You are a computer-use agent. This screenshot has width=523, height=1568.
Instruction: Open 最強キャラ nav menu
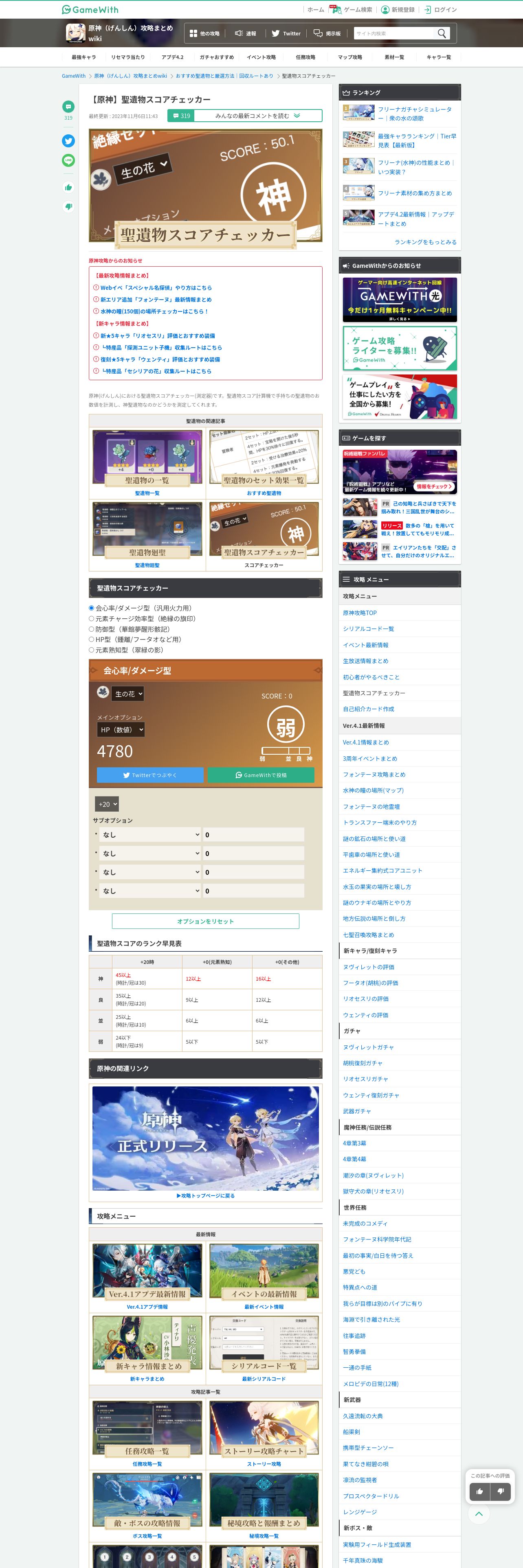(x=84, y=57)
